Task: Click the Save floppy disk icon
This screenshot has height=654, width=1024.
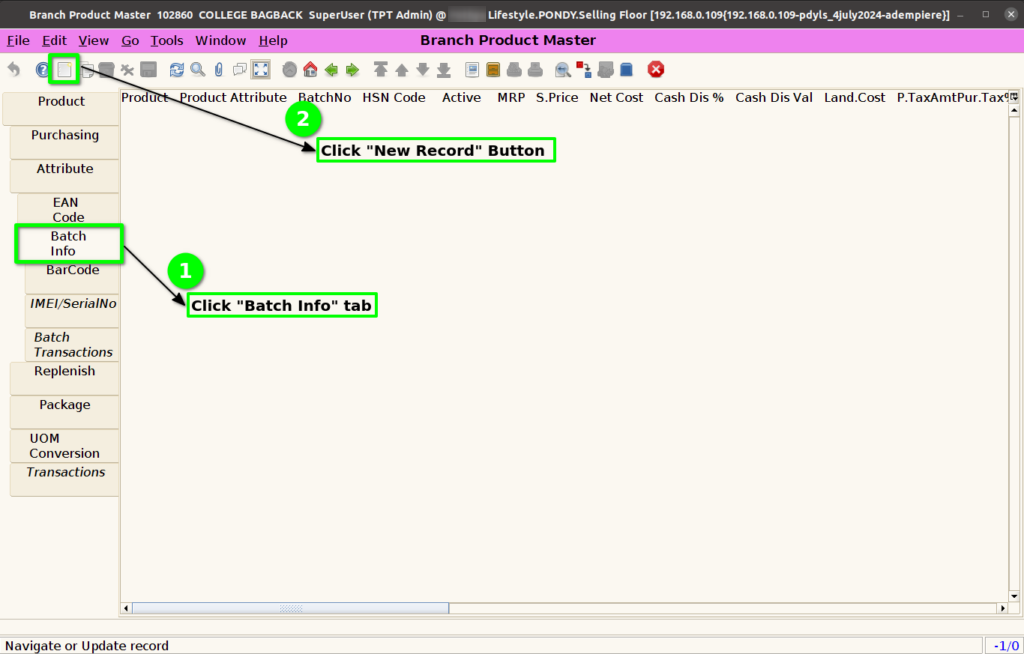Action: pos(148,69)
